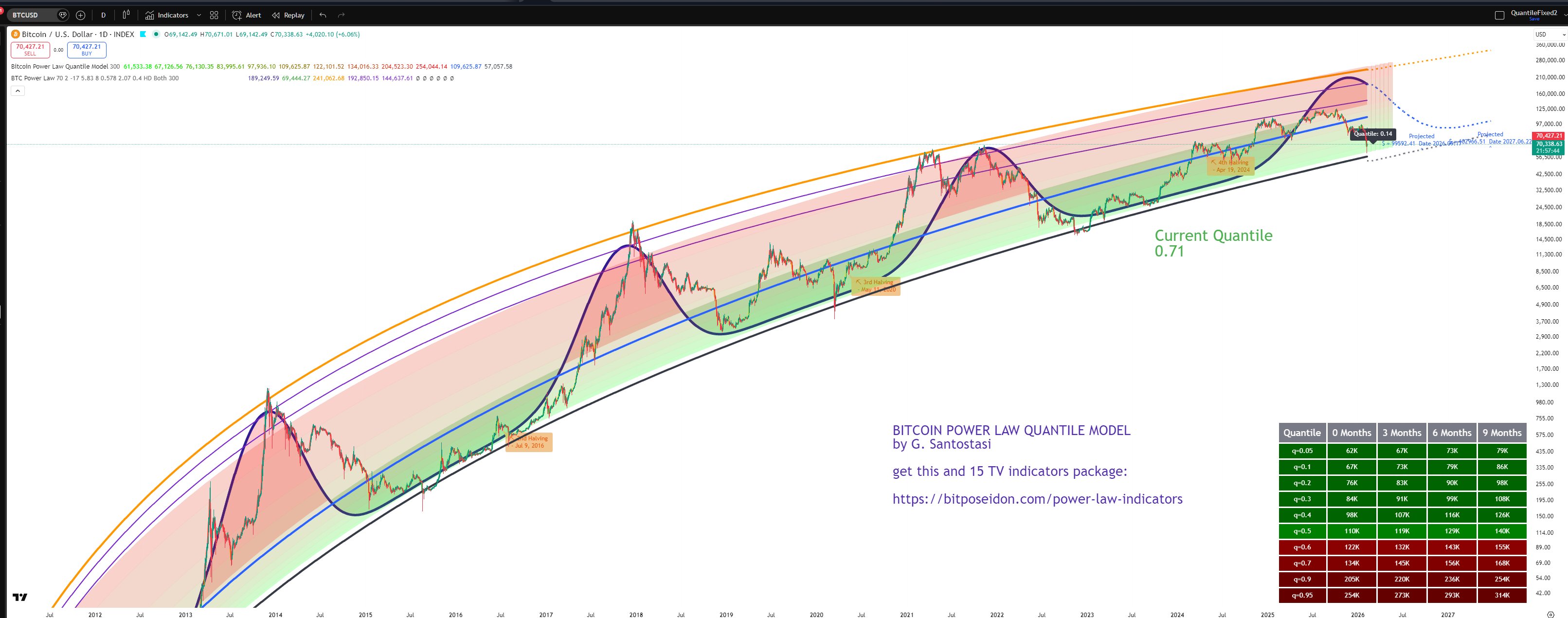The image size is (1568, 618).
Task: Enable the QuantileFixed2 checkbox
Action: (1500, 15)
